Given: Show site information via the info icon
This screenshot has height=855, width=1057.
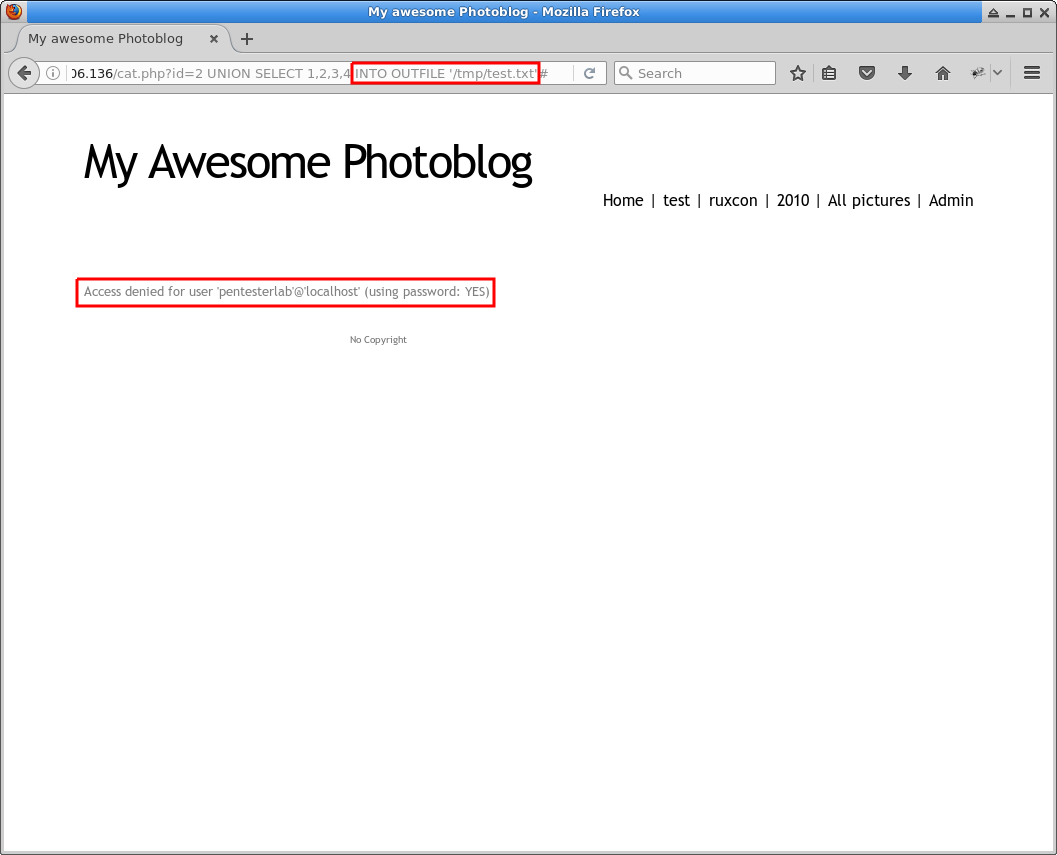Looking at the screenshot, I should 53,73.
